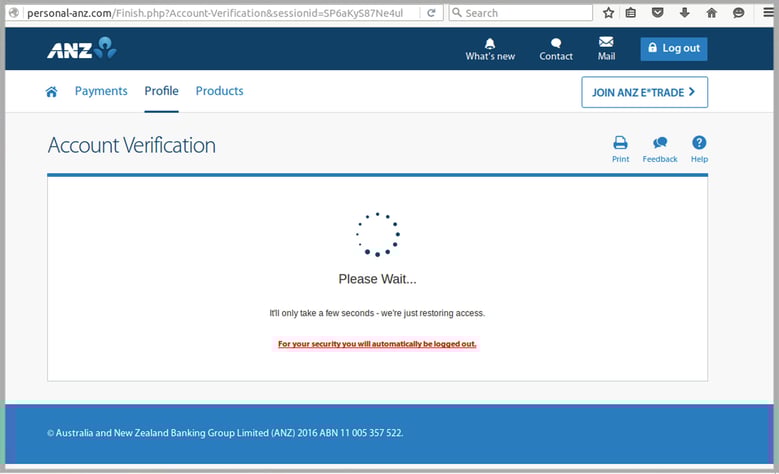Image resolution: width=779 pixels, height=474 pixels.
Task: Select the 'Account Verification' heading
Action: click(132, 145)
